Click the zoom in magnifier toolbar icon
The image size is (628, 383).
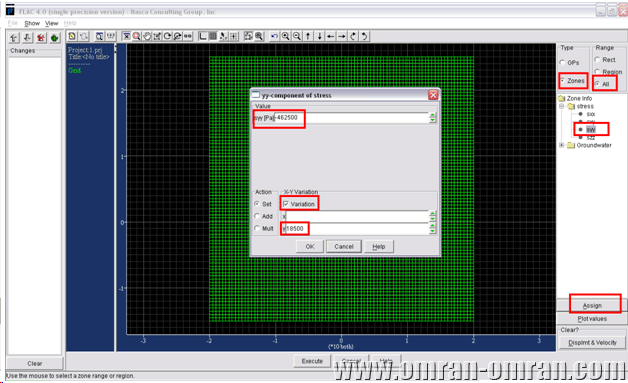tap(286, 36)
